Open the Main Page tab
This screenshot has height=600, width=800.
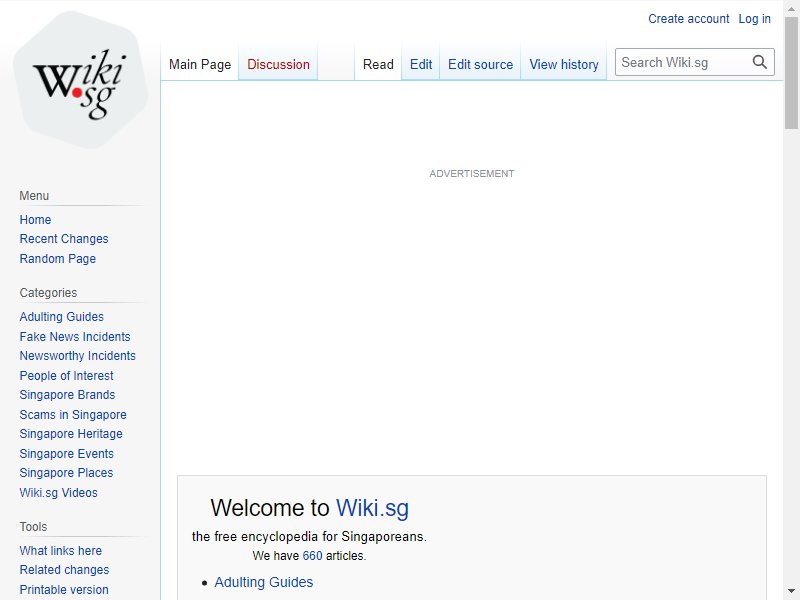pos(200,64)
